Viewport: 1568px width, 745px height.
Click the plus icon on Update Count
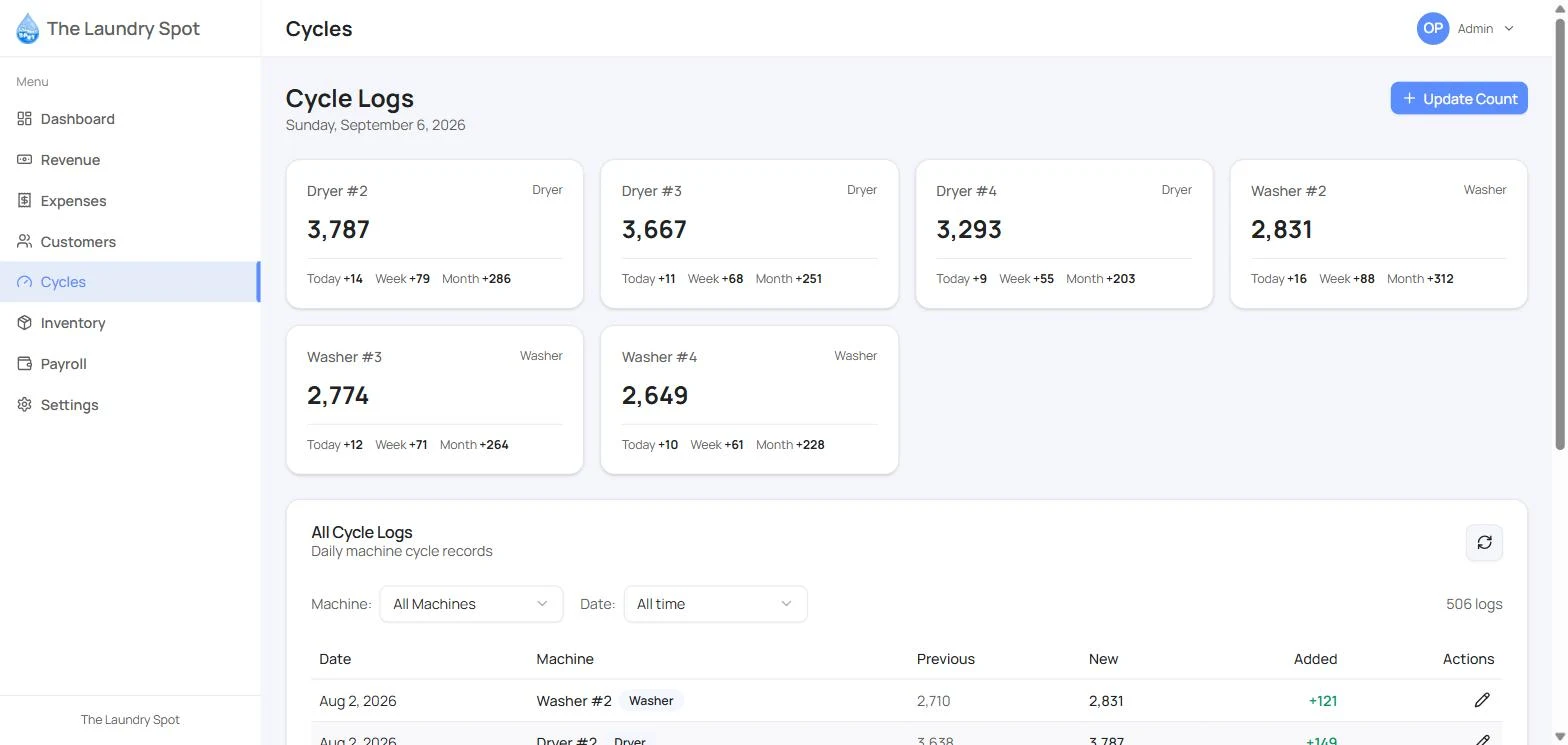[1409, 98]
